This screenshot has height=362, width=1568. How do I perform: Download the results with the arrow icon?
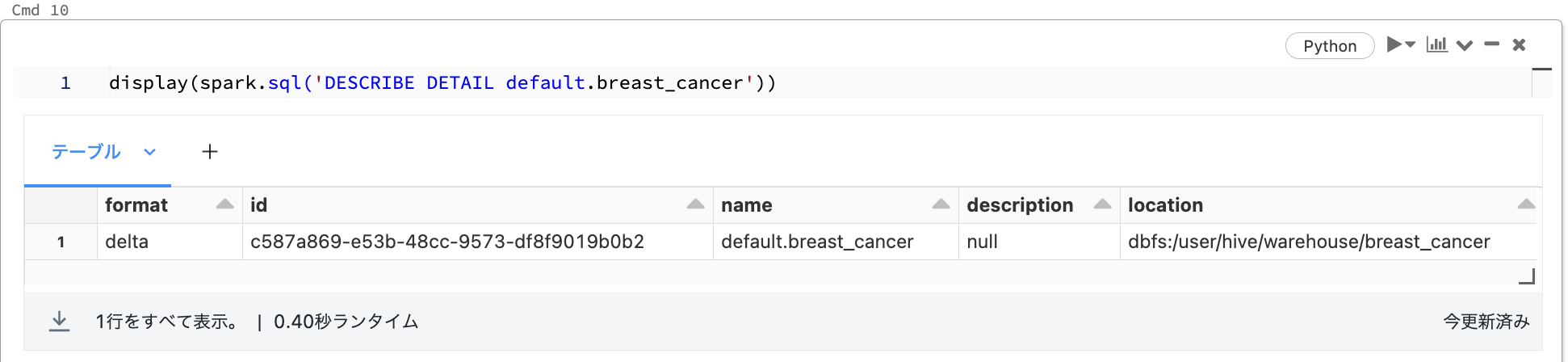pyautogui.click(x=59, y=322)
